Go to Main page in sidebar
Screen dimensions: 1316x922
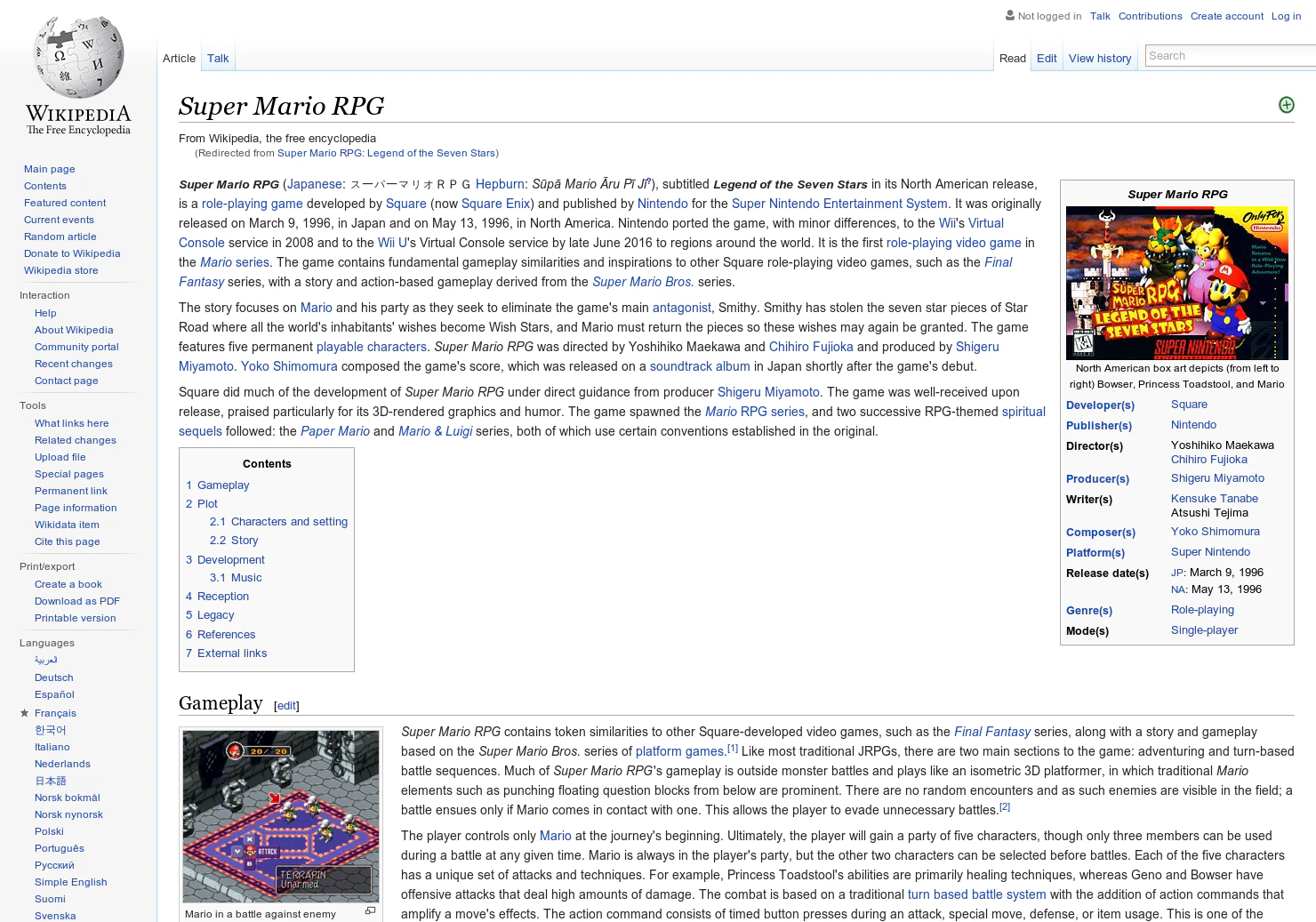coord(49,169)
